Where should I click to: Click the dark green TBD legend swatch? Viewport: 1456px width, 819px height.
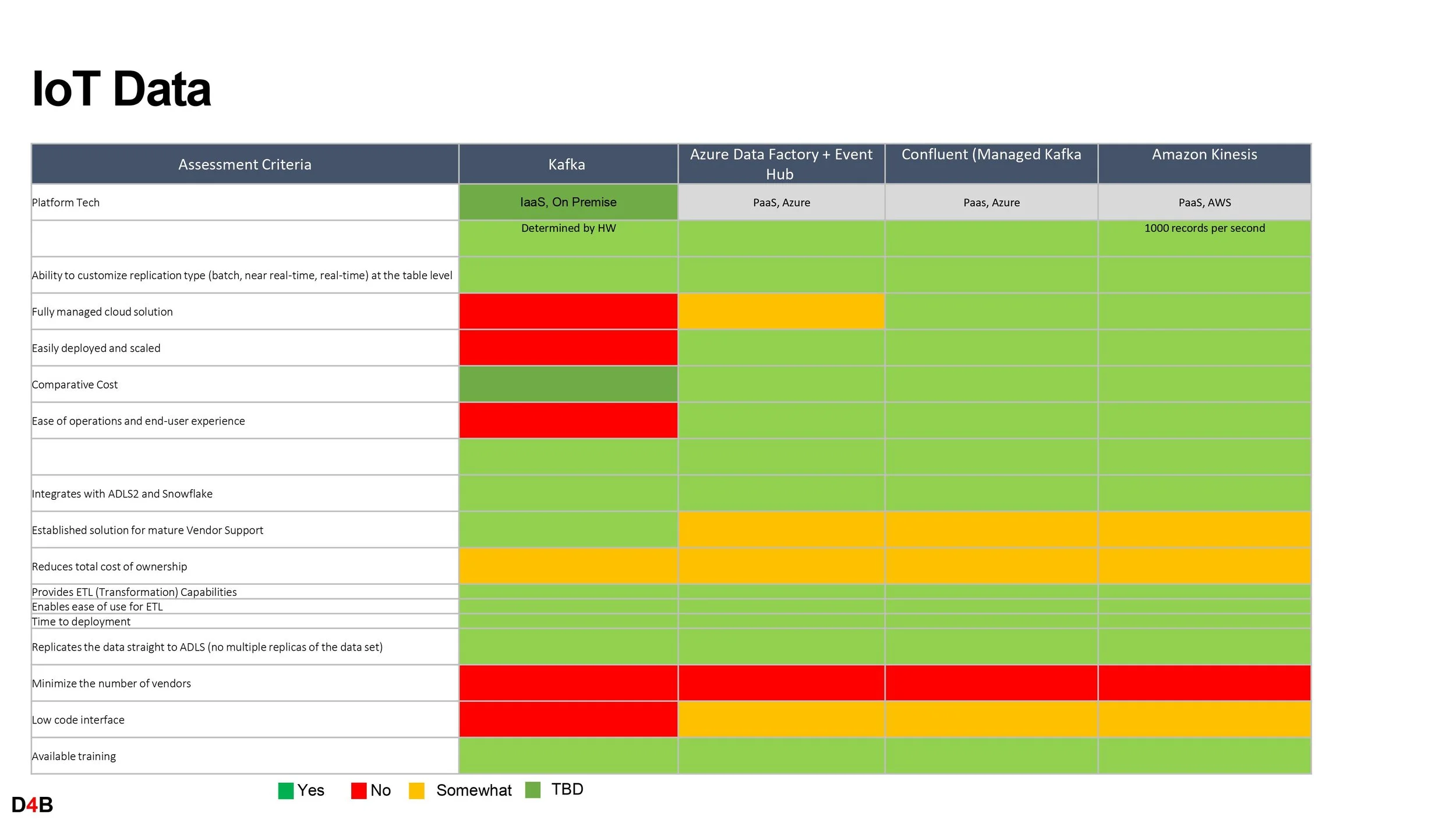(532, 789)
